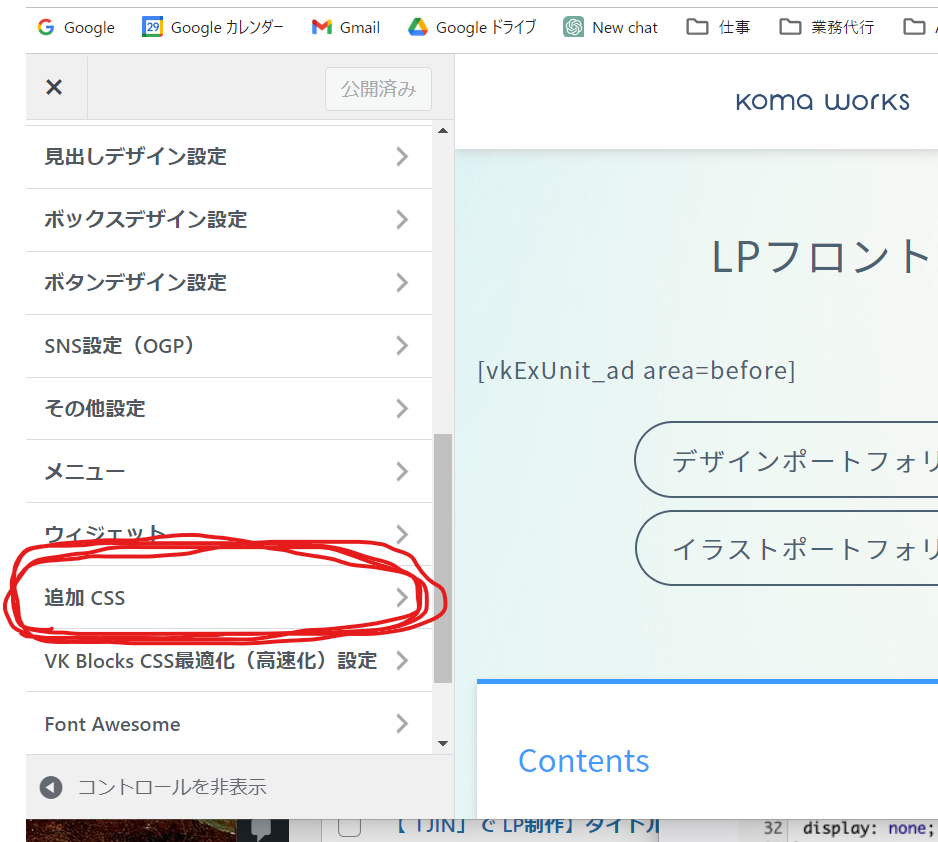The height and width of the screenshot is (842, 938).
Task: Close the customizer with the X icon
Action: point(54,88)
